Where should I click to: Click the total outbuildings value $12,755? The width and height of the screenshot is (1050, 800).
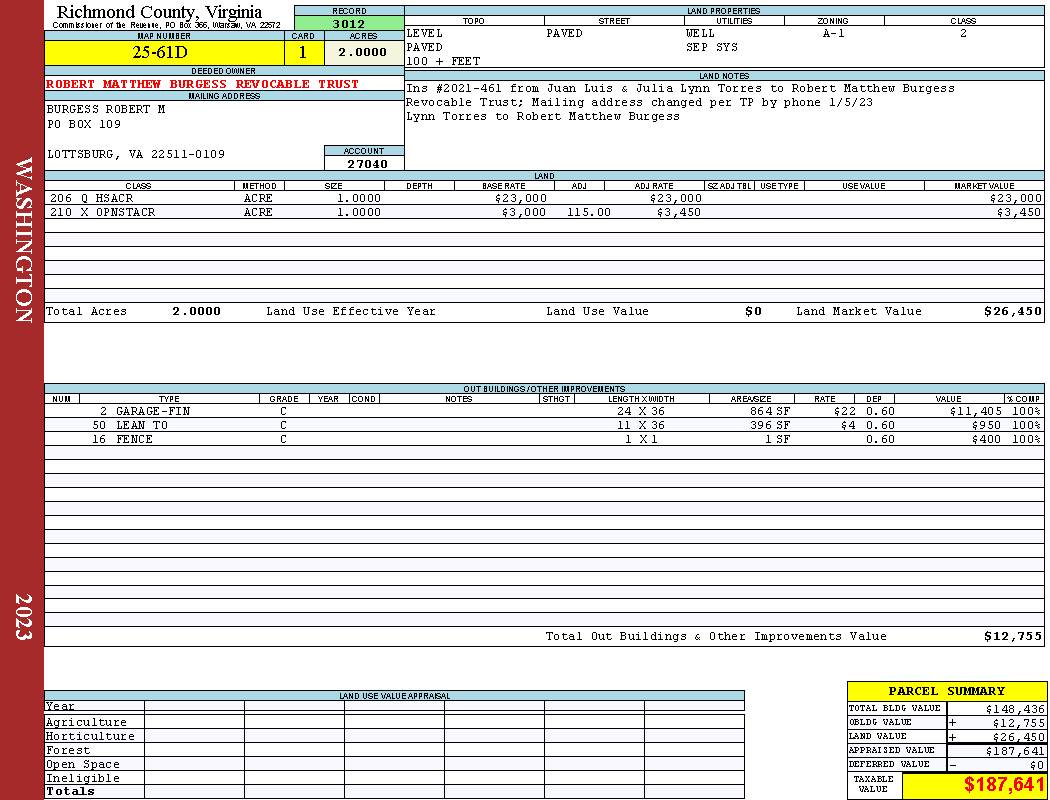click(x=1012, y=636)
